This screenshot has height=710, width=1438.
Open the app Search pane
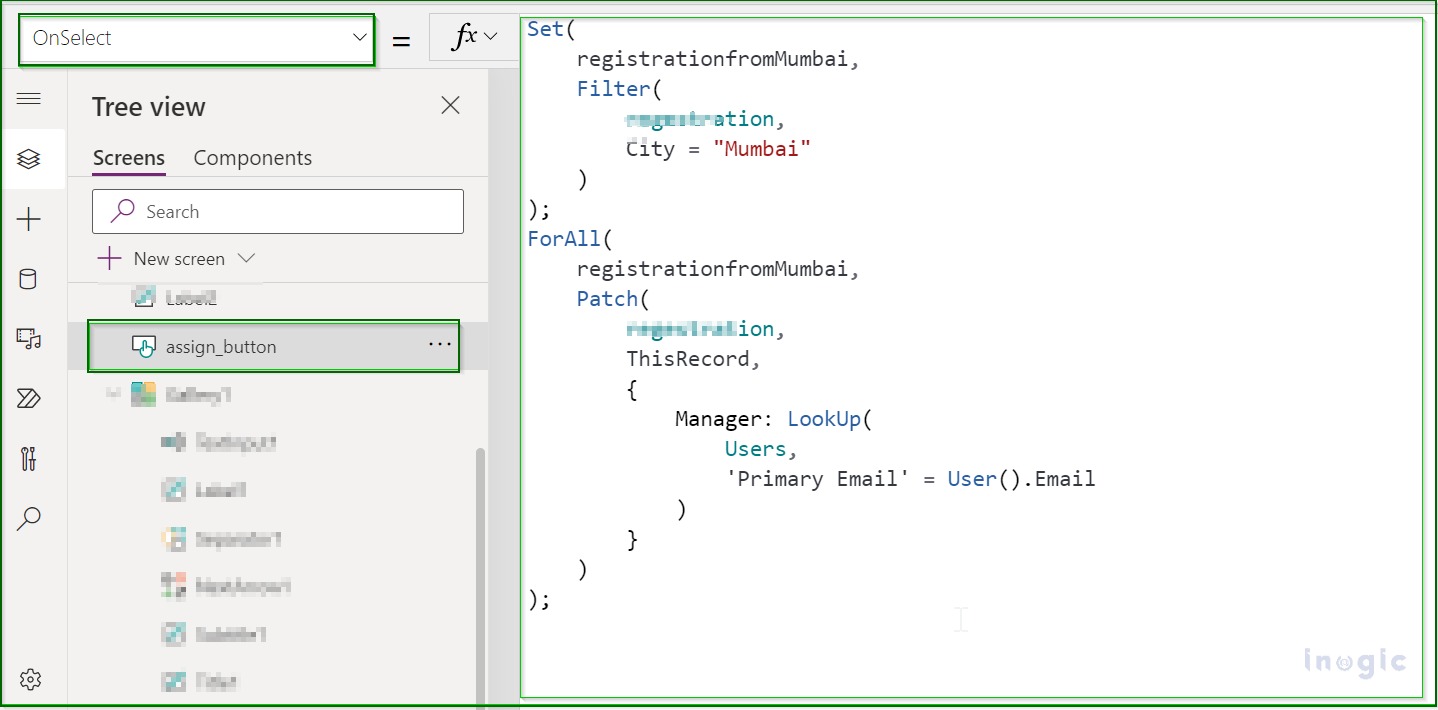pos(30,518)
